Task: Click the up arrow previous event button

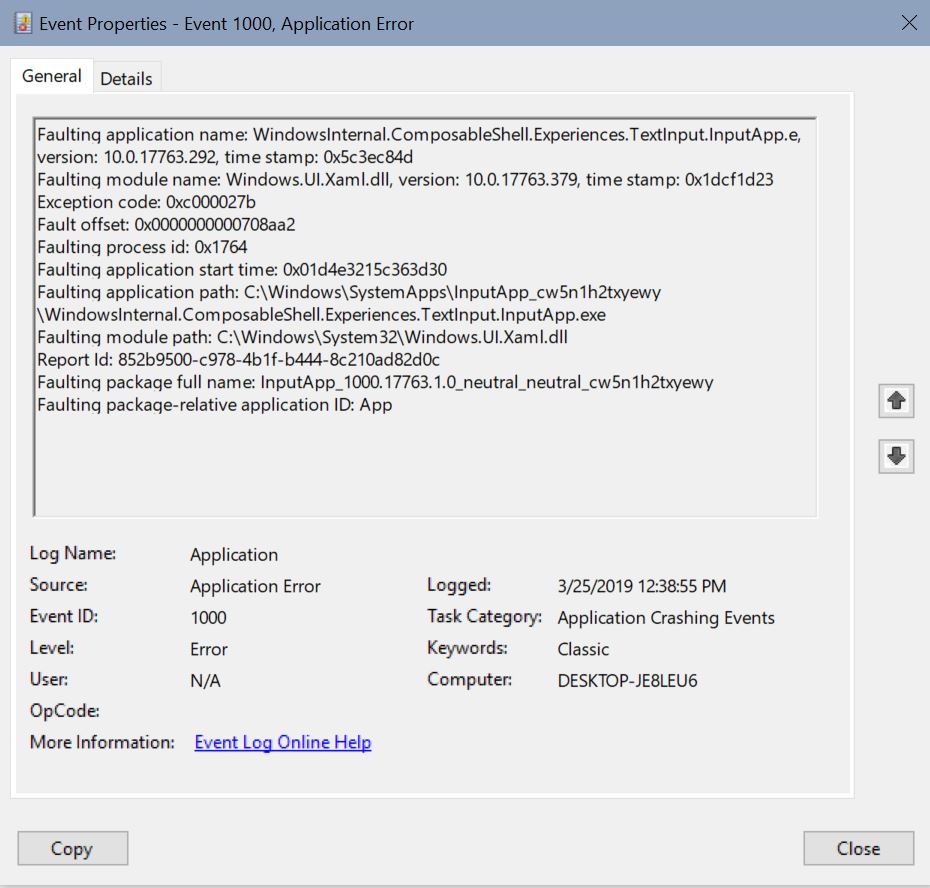Action: (x=896, y=401)
